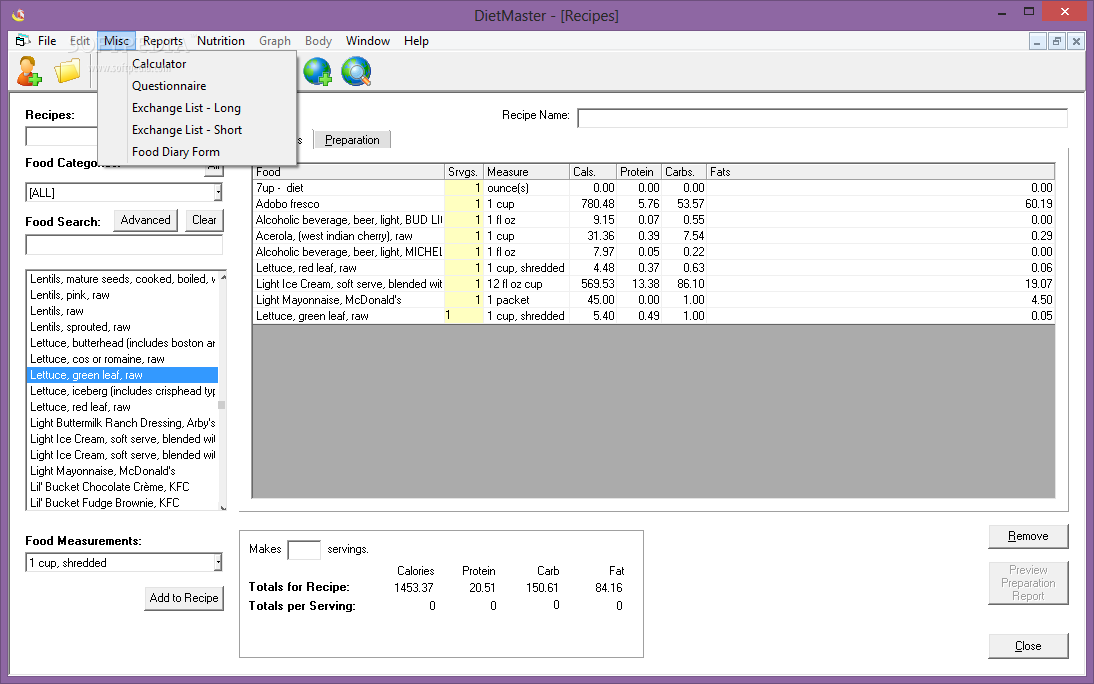Image resolution: width=1094 pixels, height=684 pixels.
Task: Click the document icon left of File menu
Action: pos(23,40)
